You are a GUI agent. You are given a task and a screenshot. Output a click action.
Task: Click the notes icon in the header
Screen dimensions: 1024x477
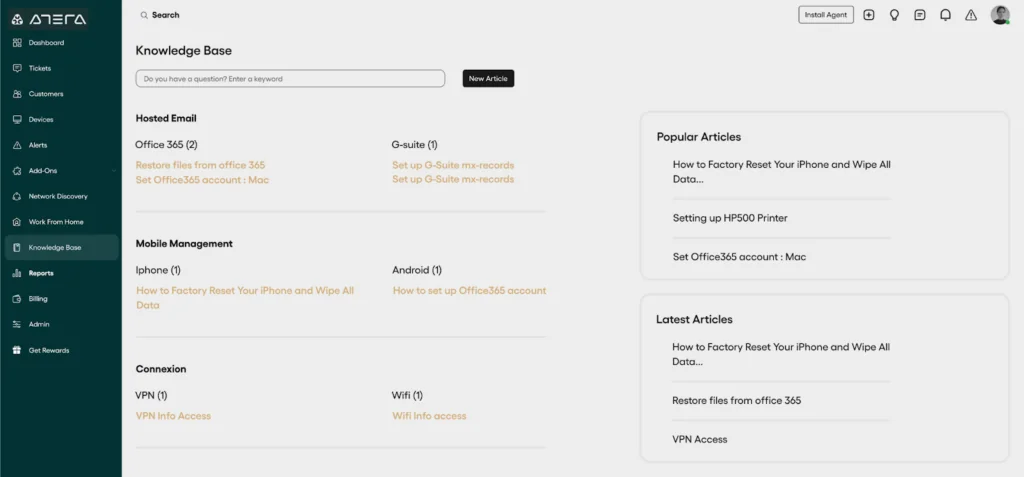click(x=920, y=15)
